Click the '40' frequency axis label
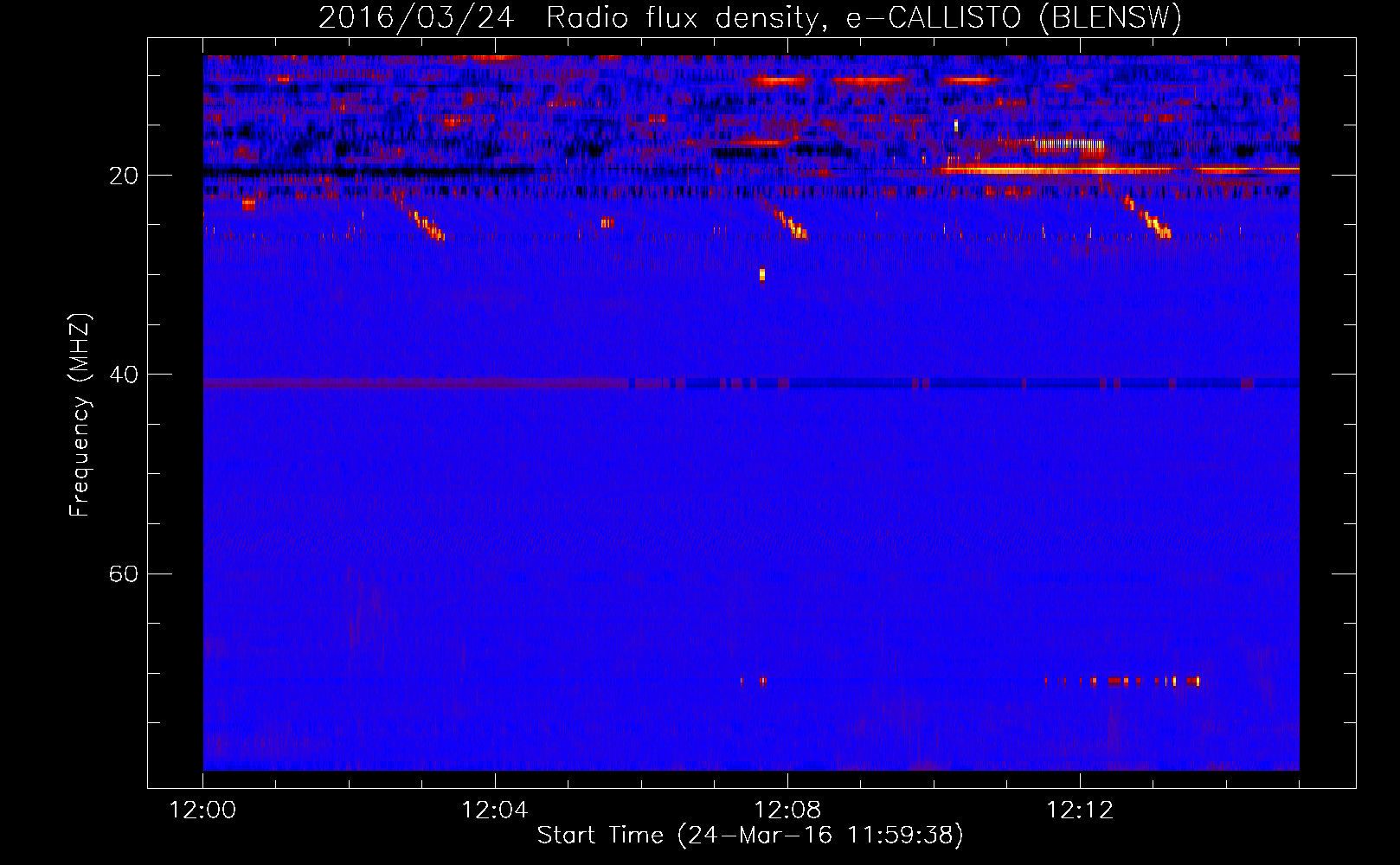 click(123, 375)
